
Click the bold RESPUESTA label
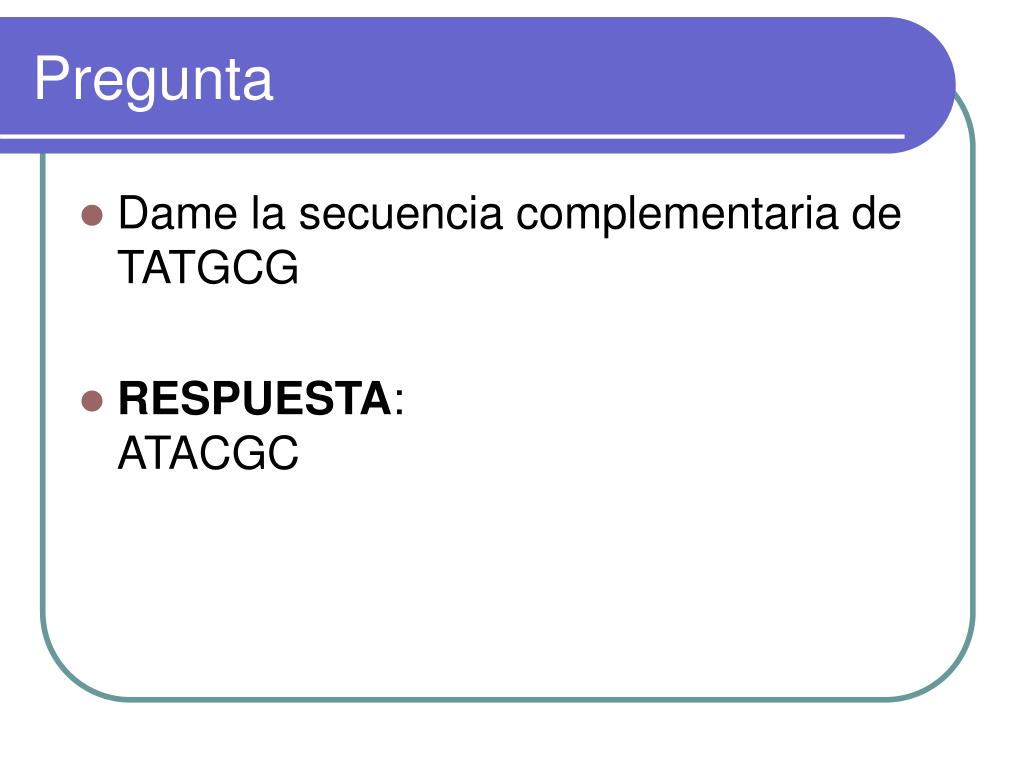pyautogui.click(x=255, y=398)
